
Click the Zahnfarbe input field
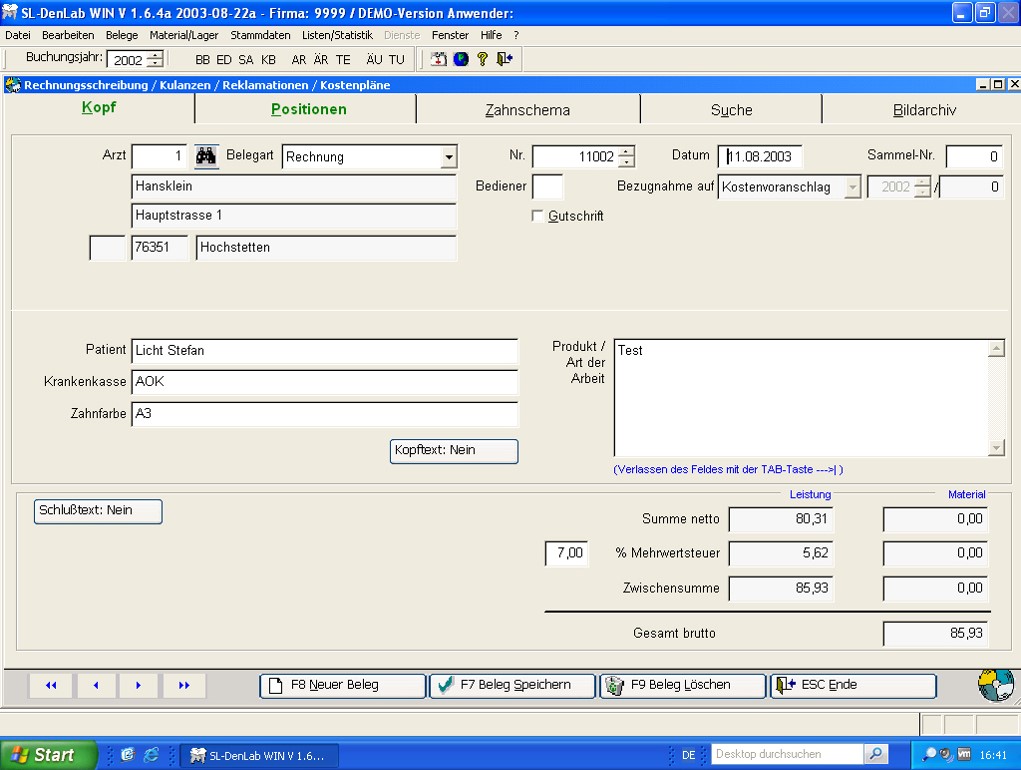325,414
